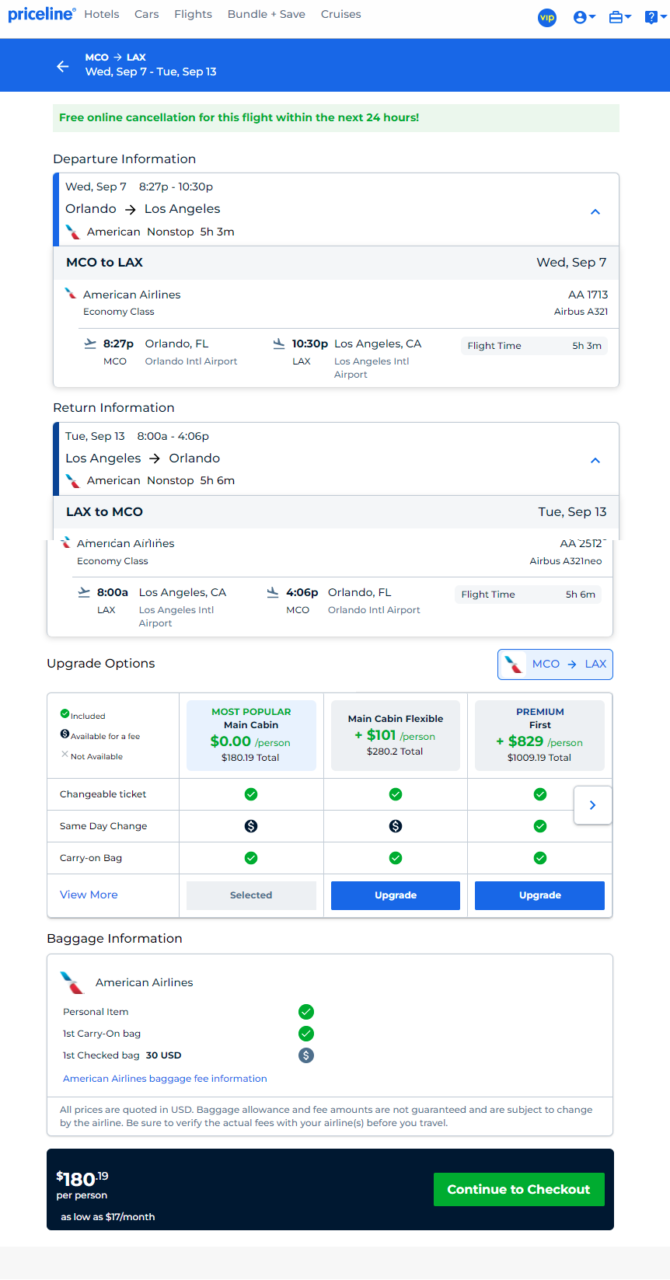This screenshot has height=1280, width=670.
Task: Go back using the left arrow
Action: click(x=63, y=66)
